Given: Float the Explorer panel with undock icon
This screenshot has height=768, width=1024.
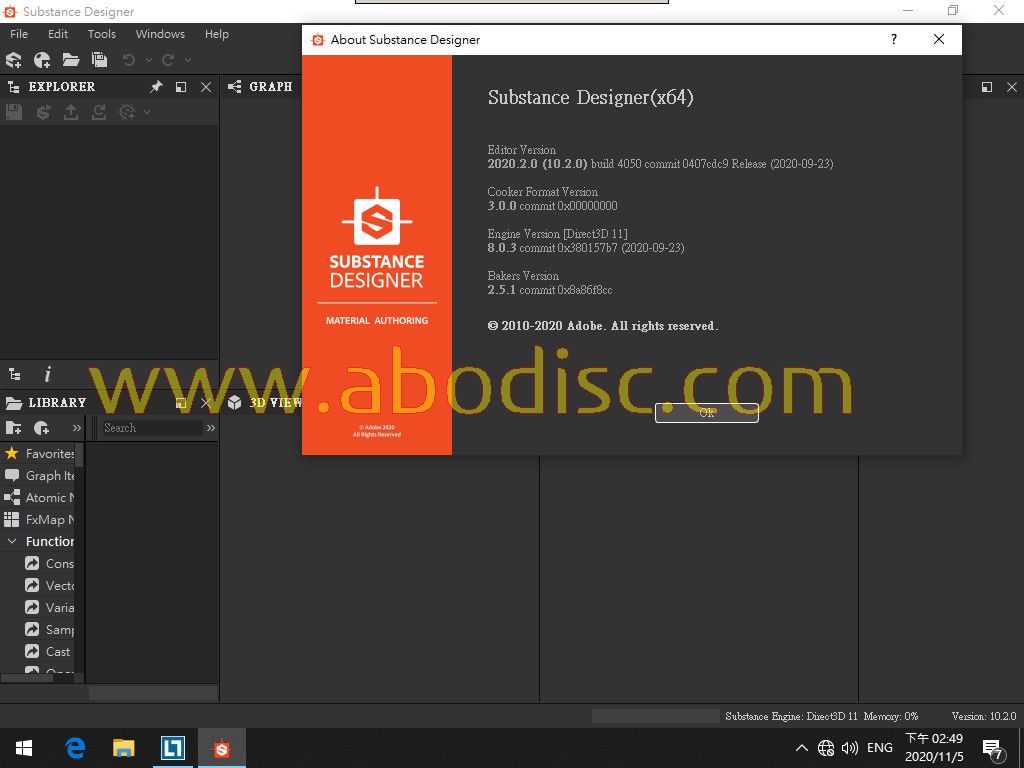Looking at the screenshot, I should tap(181, 87).
